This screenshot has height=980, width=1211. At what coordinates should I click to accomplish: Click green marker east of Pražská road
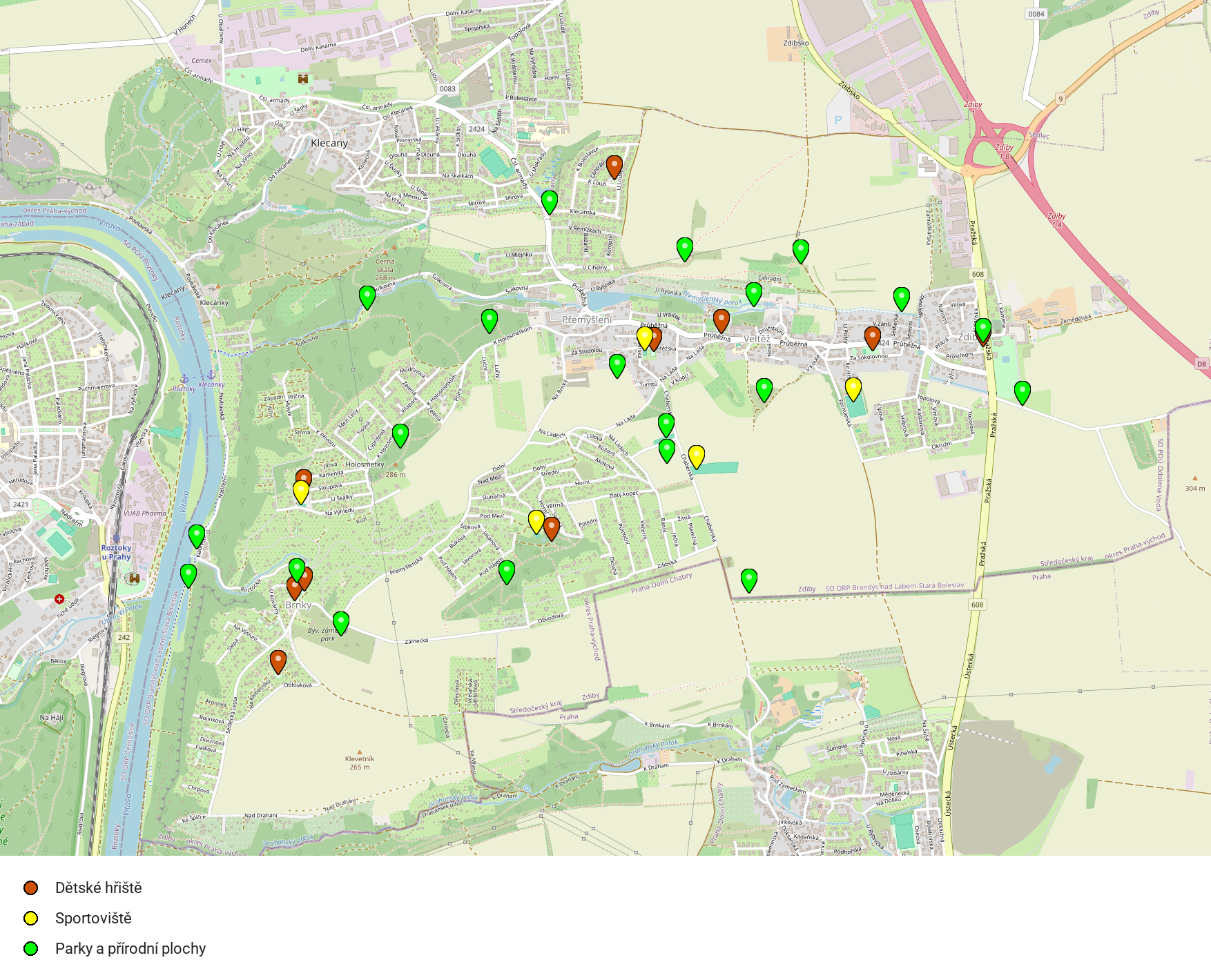(1023, 392)
